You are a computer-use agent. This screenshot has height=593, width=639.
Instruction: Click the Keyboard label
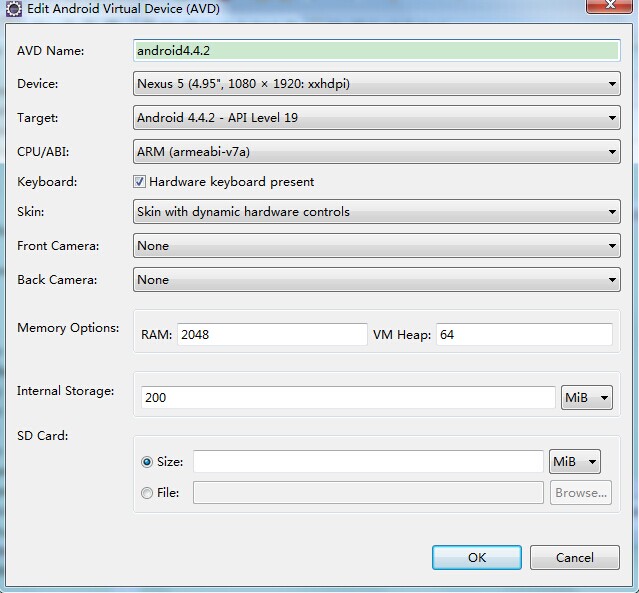47,182
